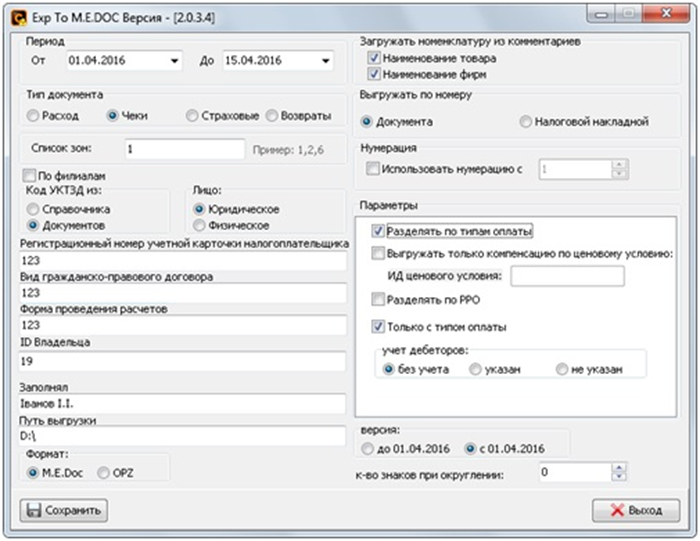Expand the numbering start value spinner
This screenshot has height=541, width=700.
click(x=616, y=171)
